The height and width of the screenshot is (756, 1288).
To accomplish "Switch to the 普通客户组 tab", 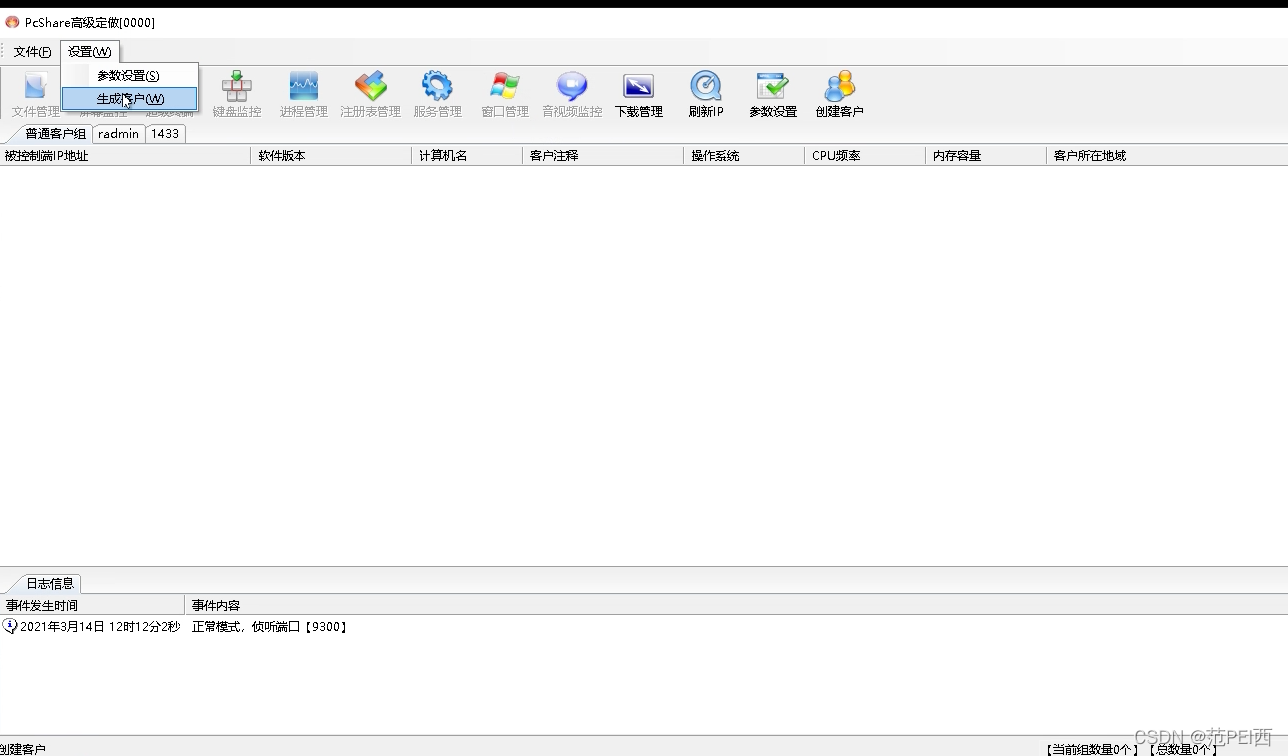I will click(x=55, y=134).
